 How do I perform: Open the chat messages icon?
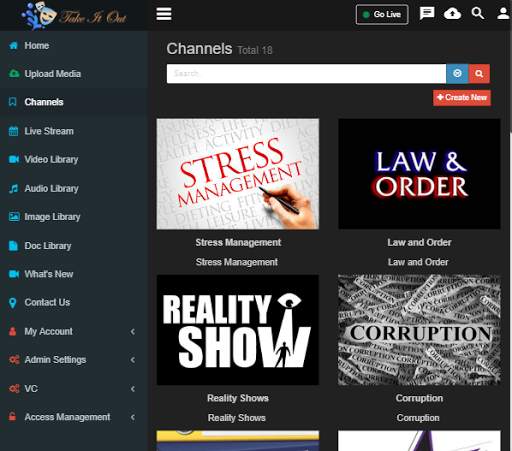427,14
